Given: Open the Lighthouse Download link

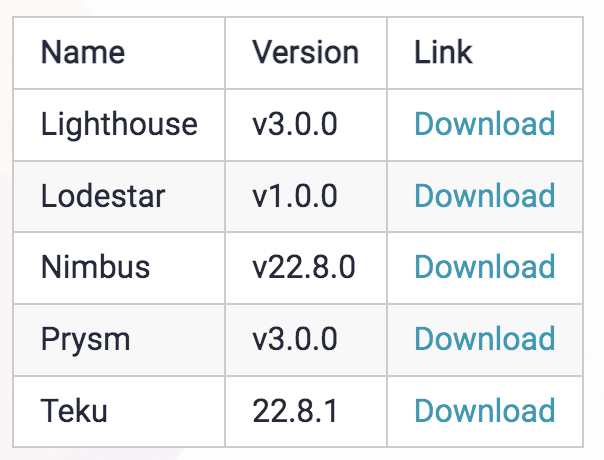Looking at the screenshot, I should point(484,124).
